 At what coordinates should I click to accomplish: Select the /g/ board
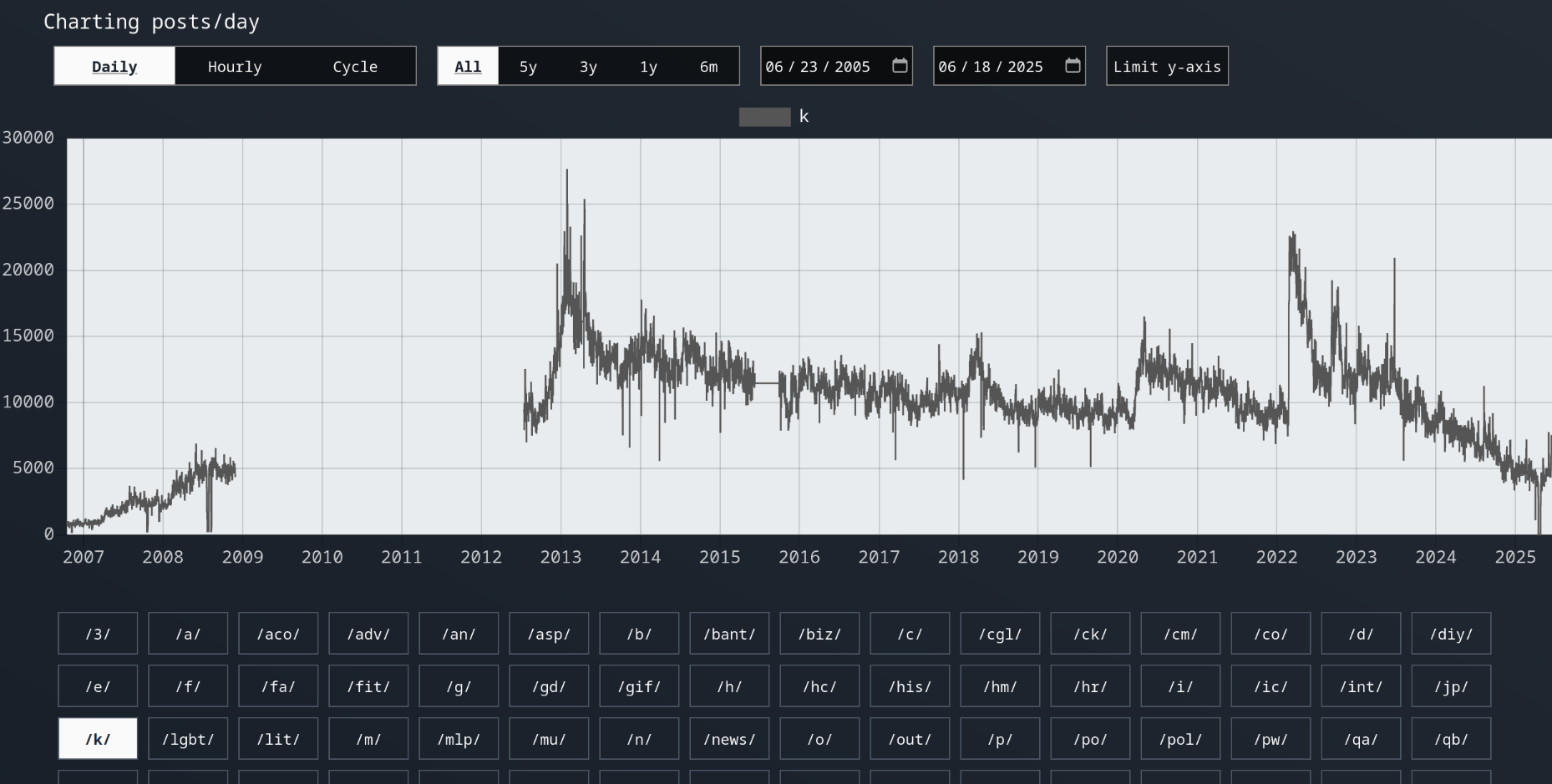459,686
